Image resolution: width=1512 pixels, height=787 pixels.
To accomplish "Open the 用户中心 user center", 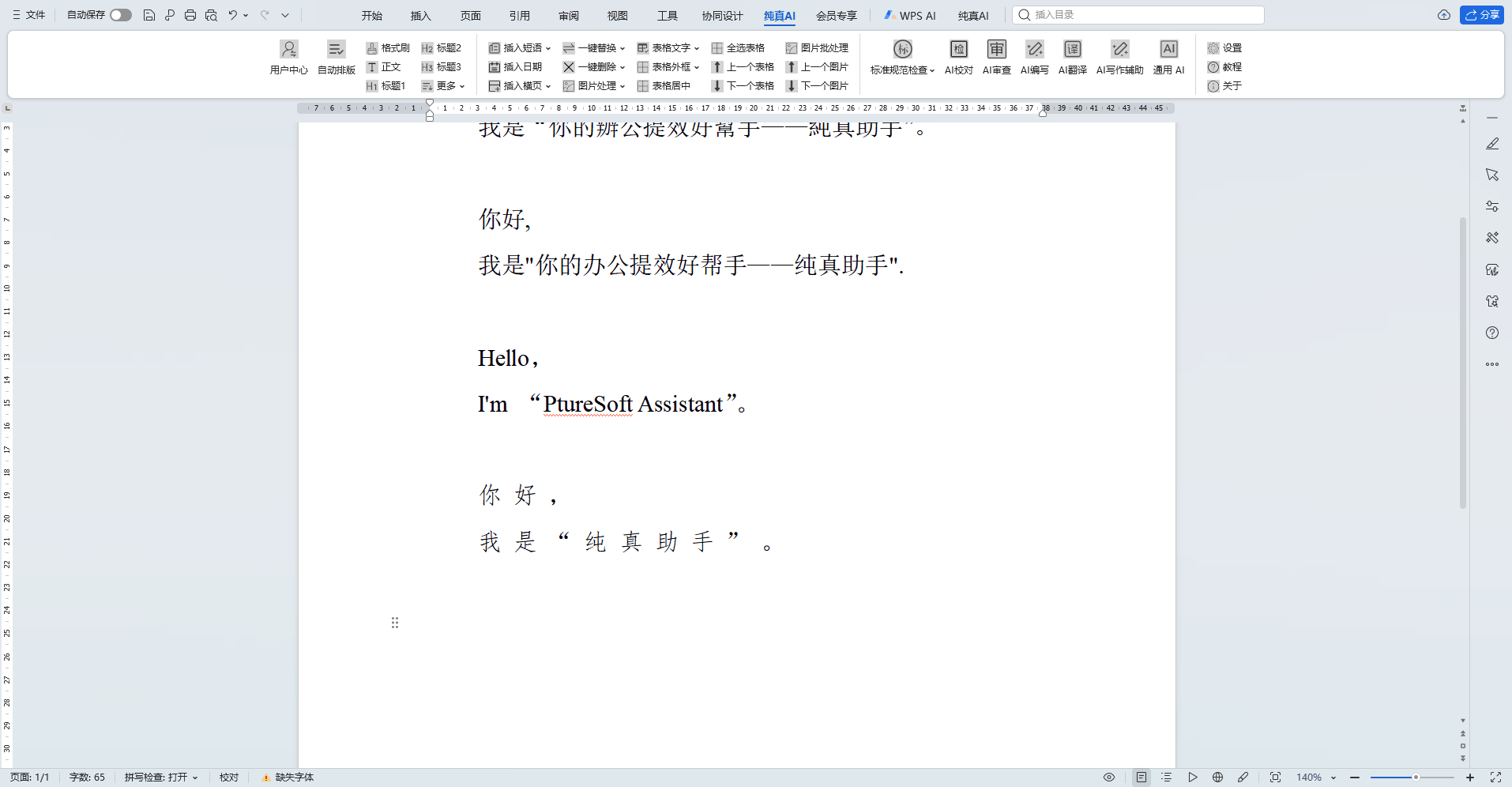I will [289, 58].
